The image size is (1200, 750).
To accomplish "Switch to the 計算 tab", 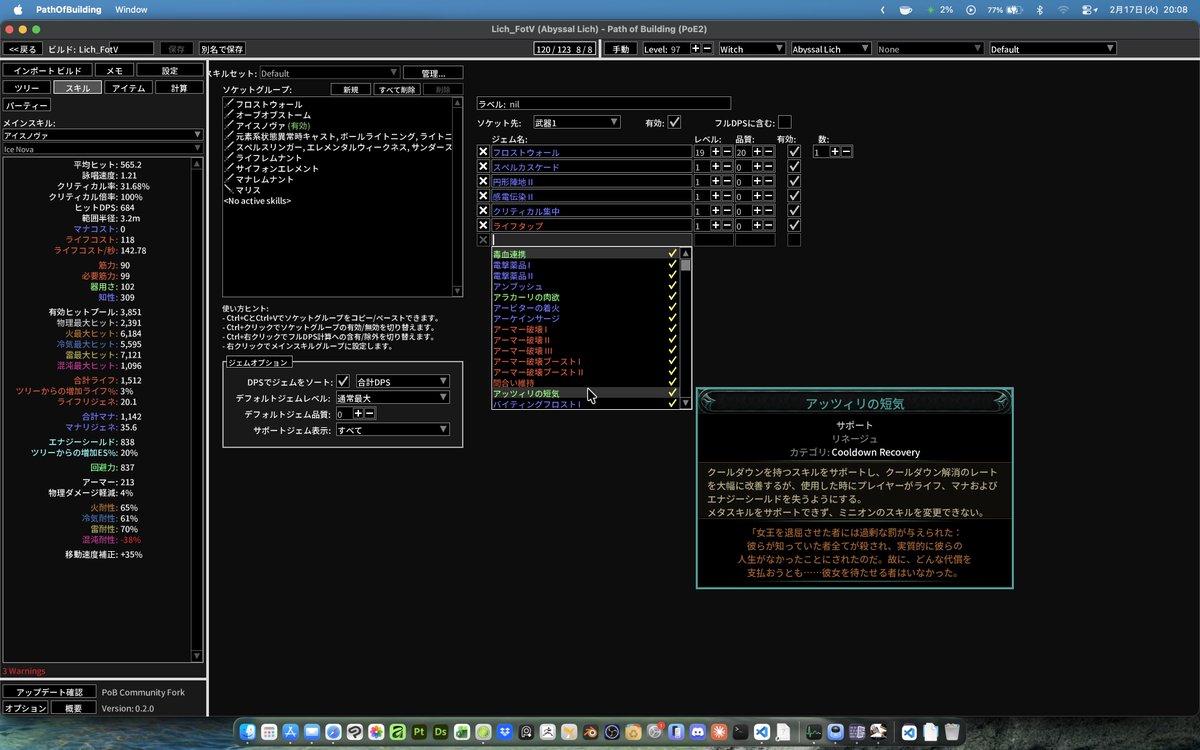I will (179, 88).
